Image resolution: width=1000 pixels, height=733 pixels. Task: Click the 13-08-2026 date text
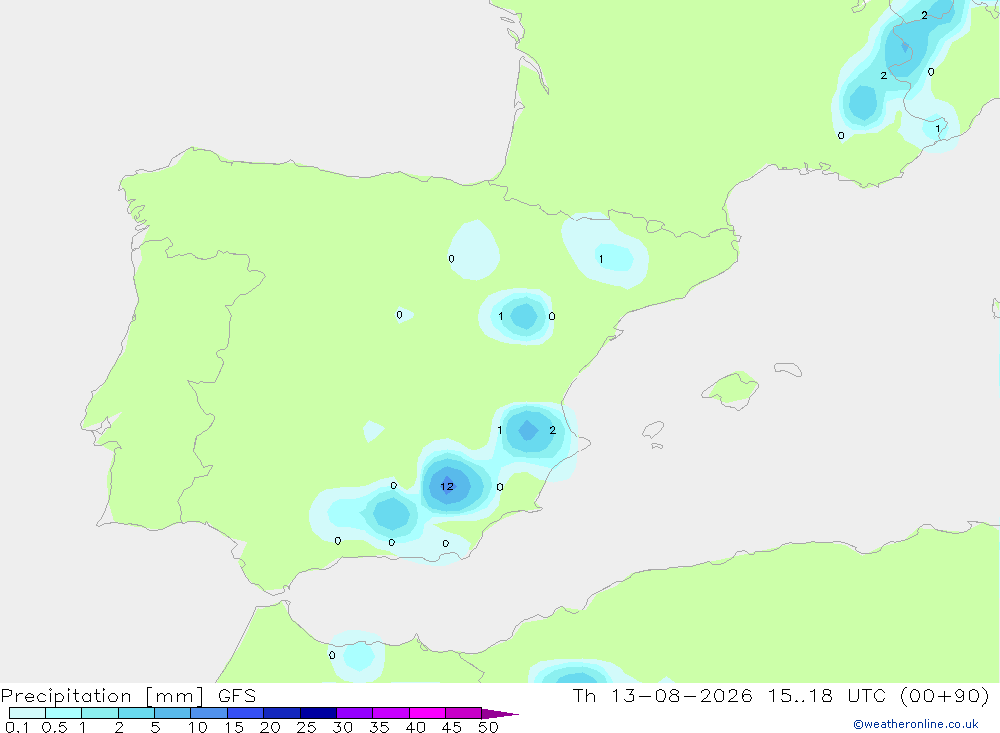(681, 696)
